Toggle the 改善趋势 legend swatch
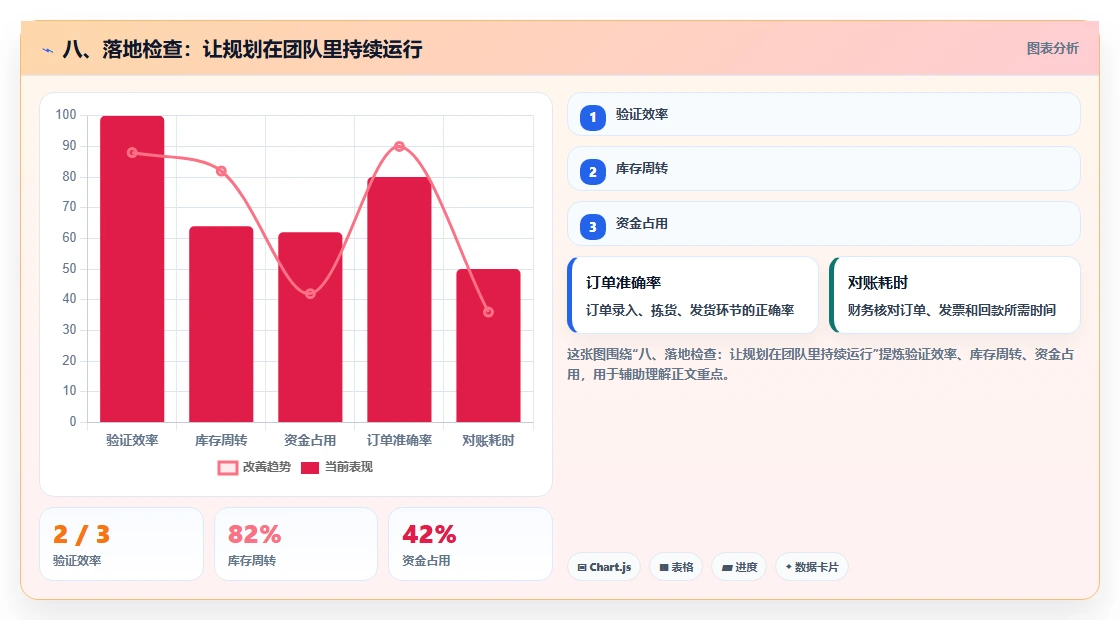The image size is (1120, 620). 228,468
